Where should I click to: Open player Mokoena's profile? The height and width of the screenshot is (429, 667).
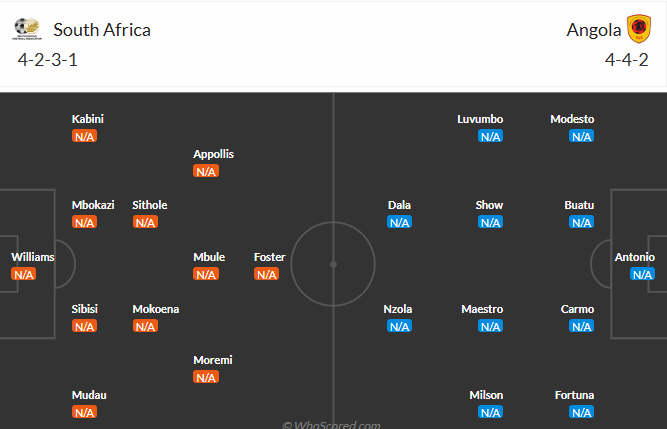click(156, 309)
